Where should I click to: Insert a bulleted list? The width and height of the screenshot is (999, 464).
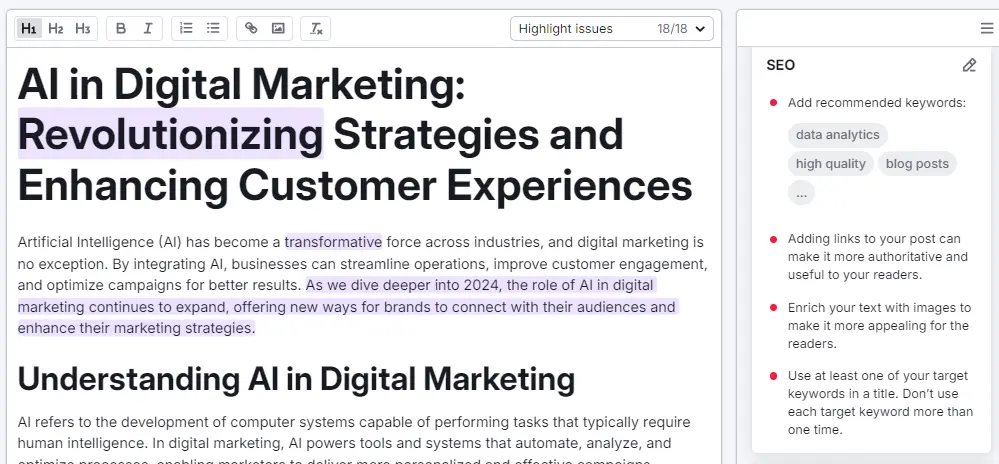(x=213, y=29)
